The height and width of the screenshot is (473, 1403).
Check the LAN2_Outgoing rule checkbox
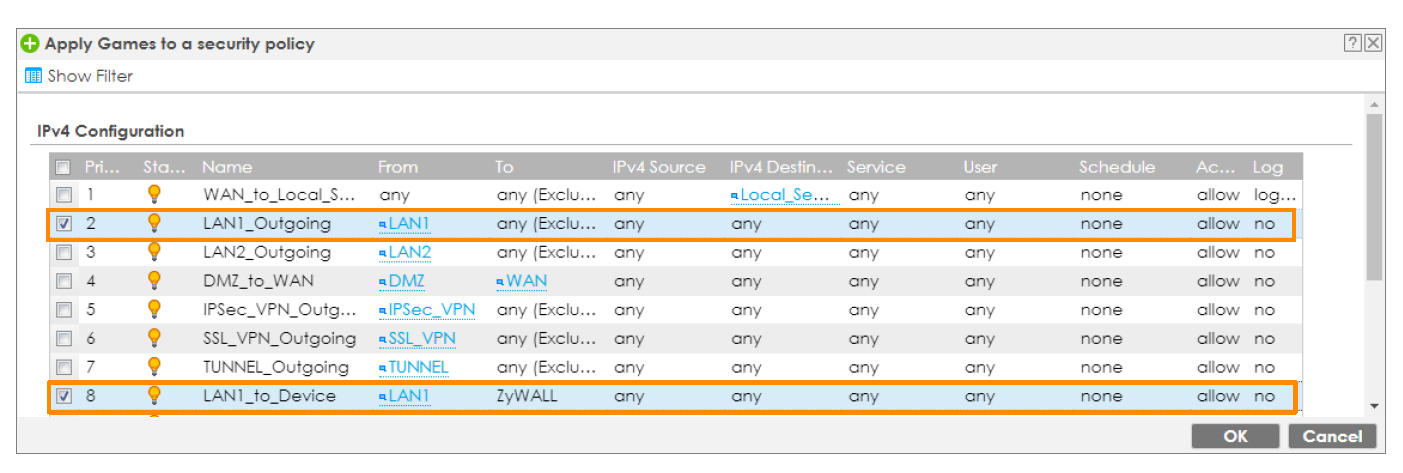(64, 252)
